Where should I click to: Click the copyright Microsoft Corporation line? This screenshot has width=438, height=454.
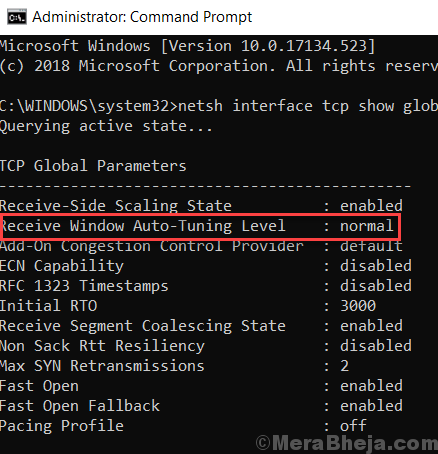[x=219, y=66]
